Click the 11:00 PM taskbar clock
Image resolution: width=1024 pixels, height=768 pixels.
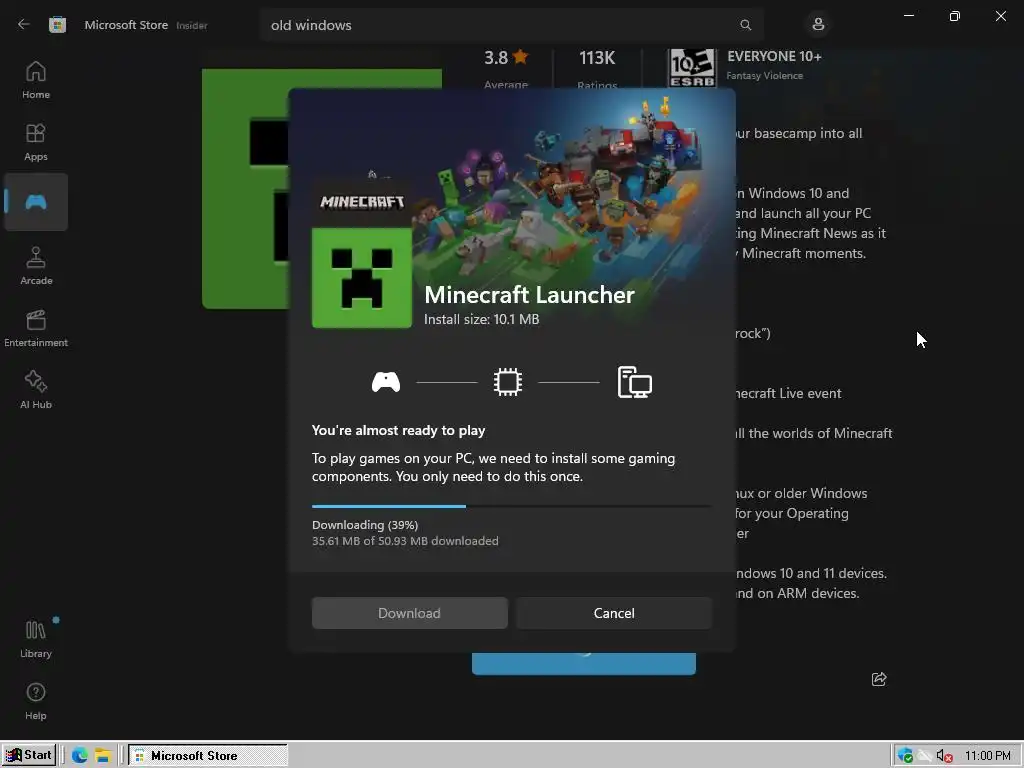click(x=987, y=756)
